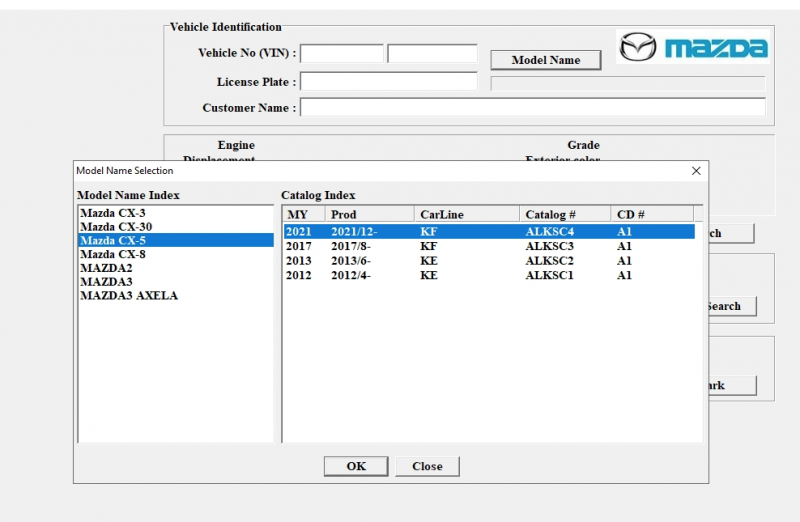Click the A1 CD cell in 2012 row
Viewport: 800px width, 522px height.
624,275
